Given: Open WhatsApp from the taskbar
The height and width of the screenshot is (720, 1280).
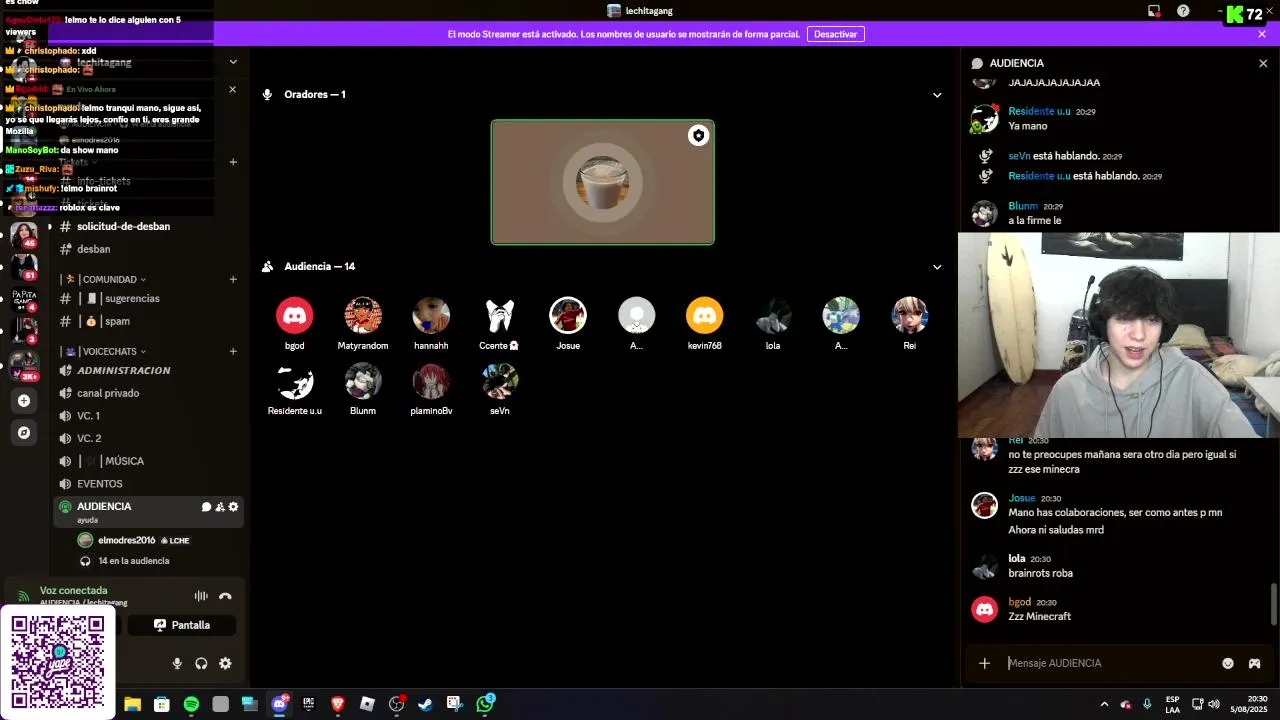Looking at the screenshot, I should 484,704.
